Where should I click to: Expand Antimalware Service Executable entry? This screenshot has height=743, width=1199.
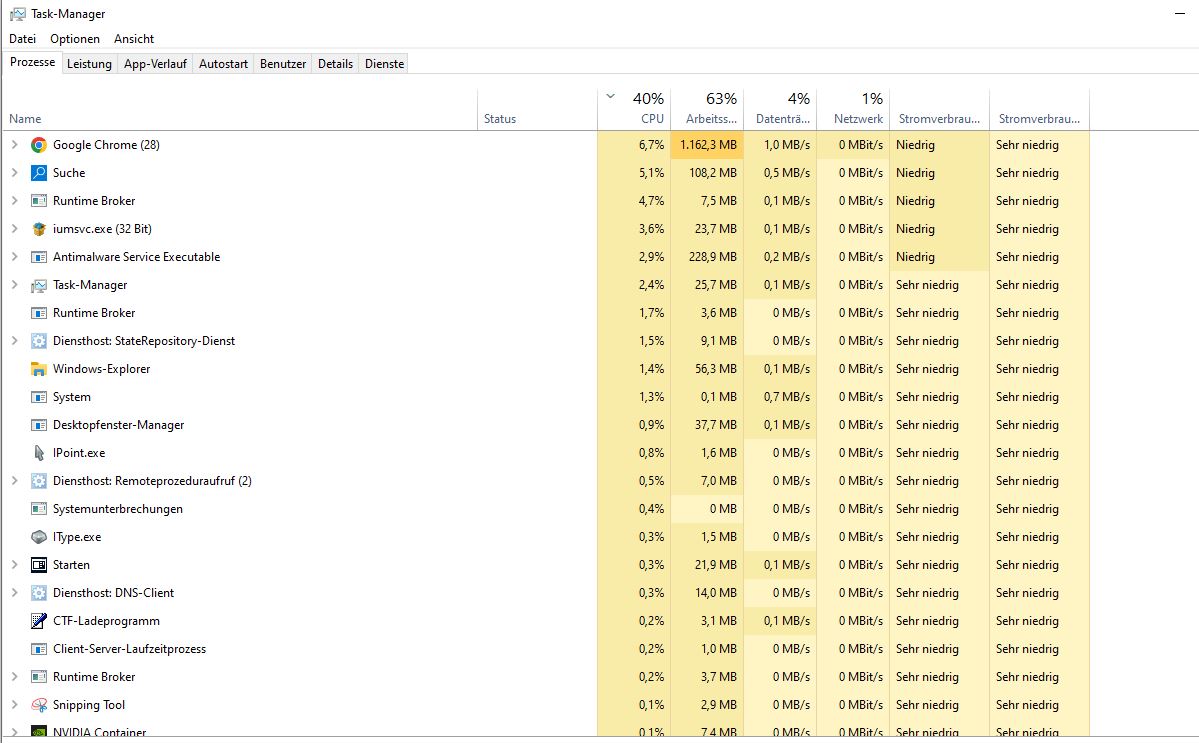14,257
